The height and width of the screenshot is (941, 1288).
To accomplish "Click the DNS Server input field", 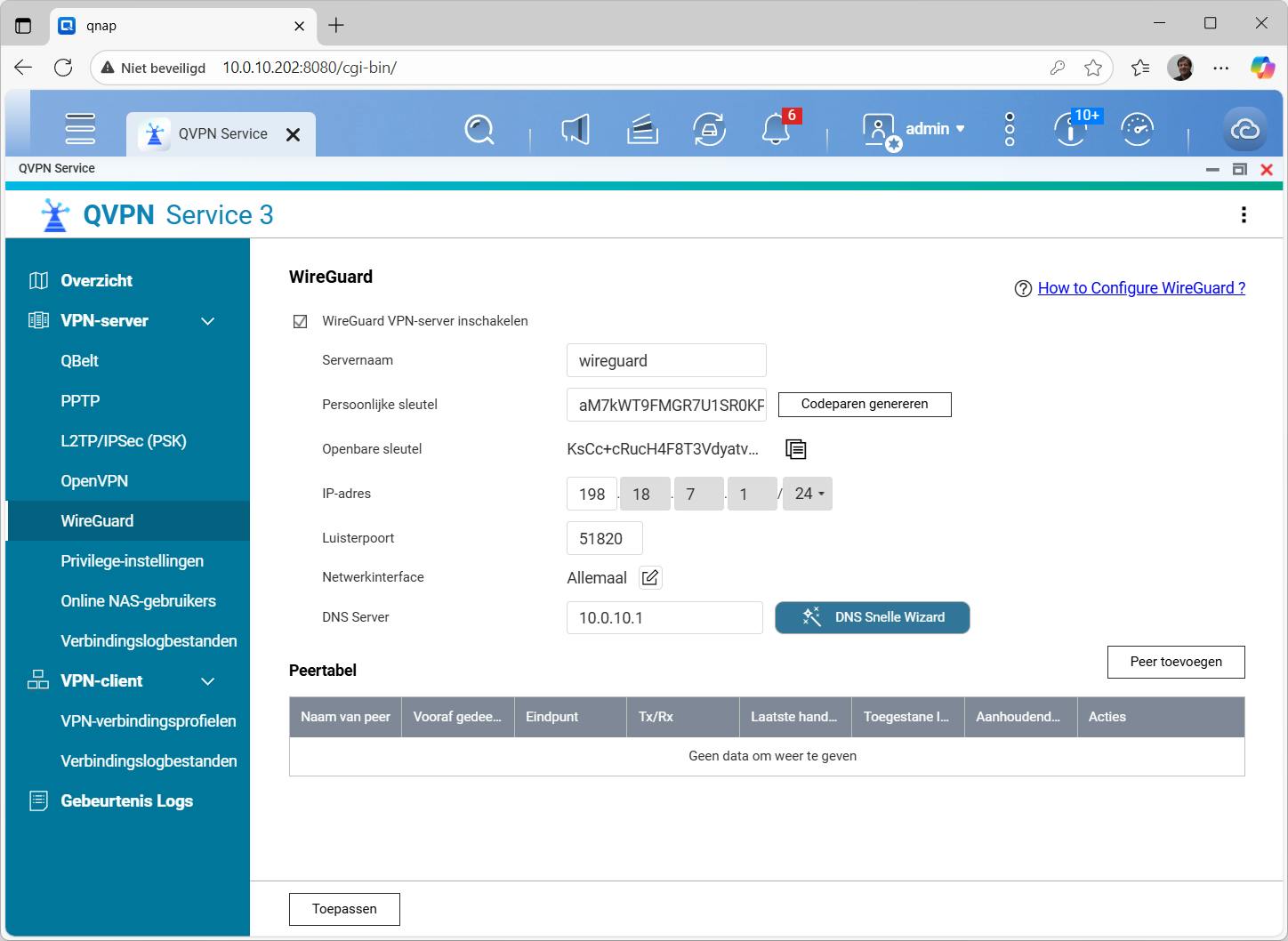I will pos(664,617).
